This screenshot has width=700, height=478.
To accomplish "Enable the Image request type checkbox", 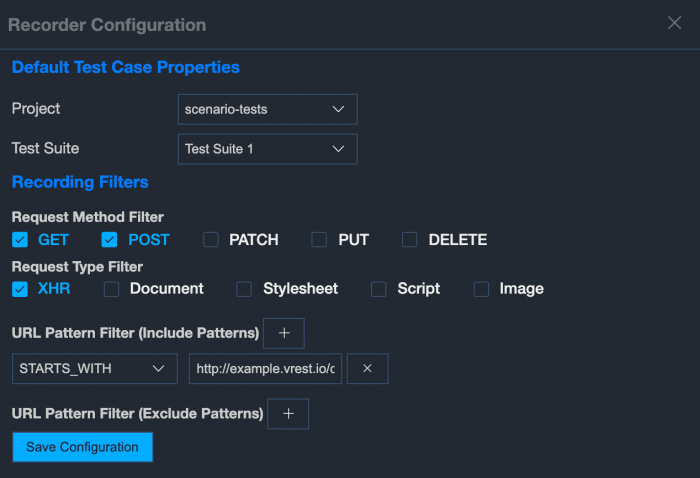I will (x=481, y=289).
